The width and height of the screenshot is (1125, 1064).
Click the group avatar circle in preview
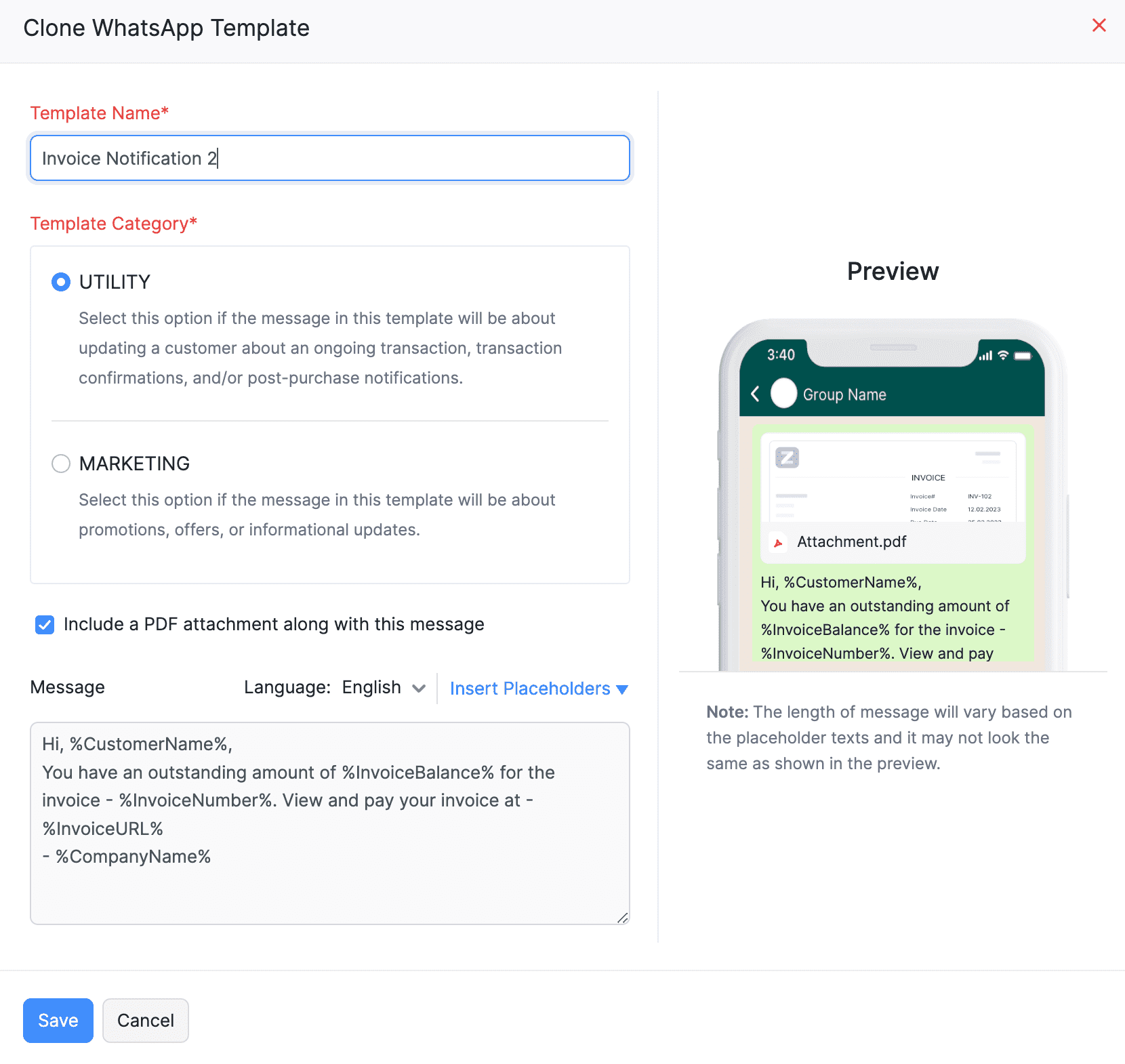(x=783, y=394)
